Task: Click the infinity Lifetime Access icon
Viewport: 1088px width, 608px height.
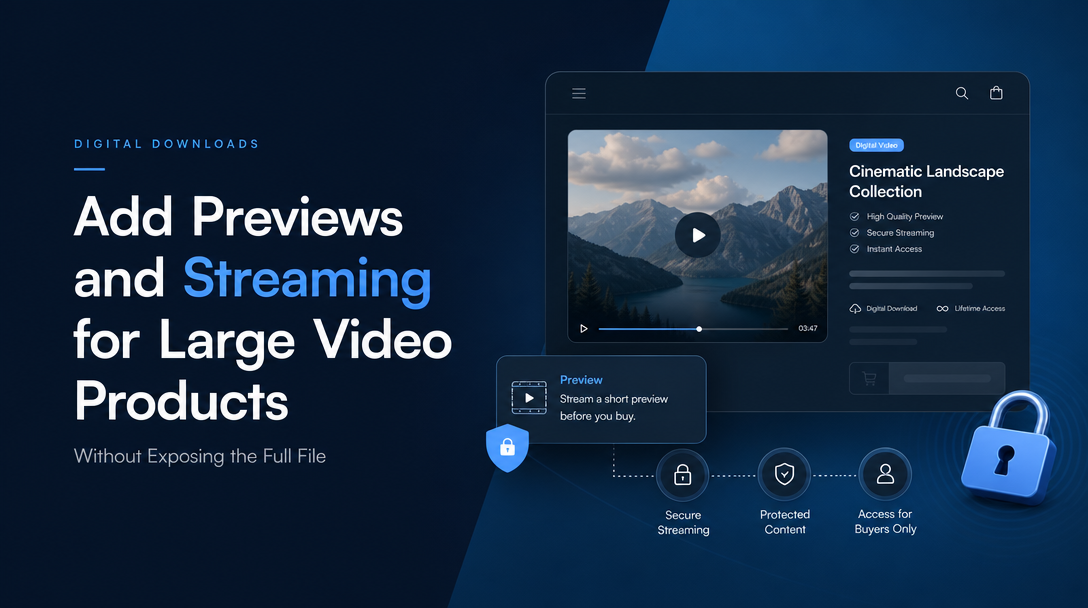Action: 942,309
